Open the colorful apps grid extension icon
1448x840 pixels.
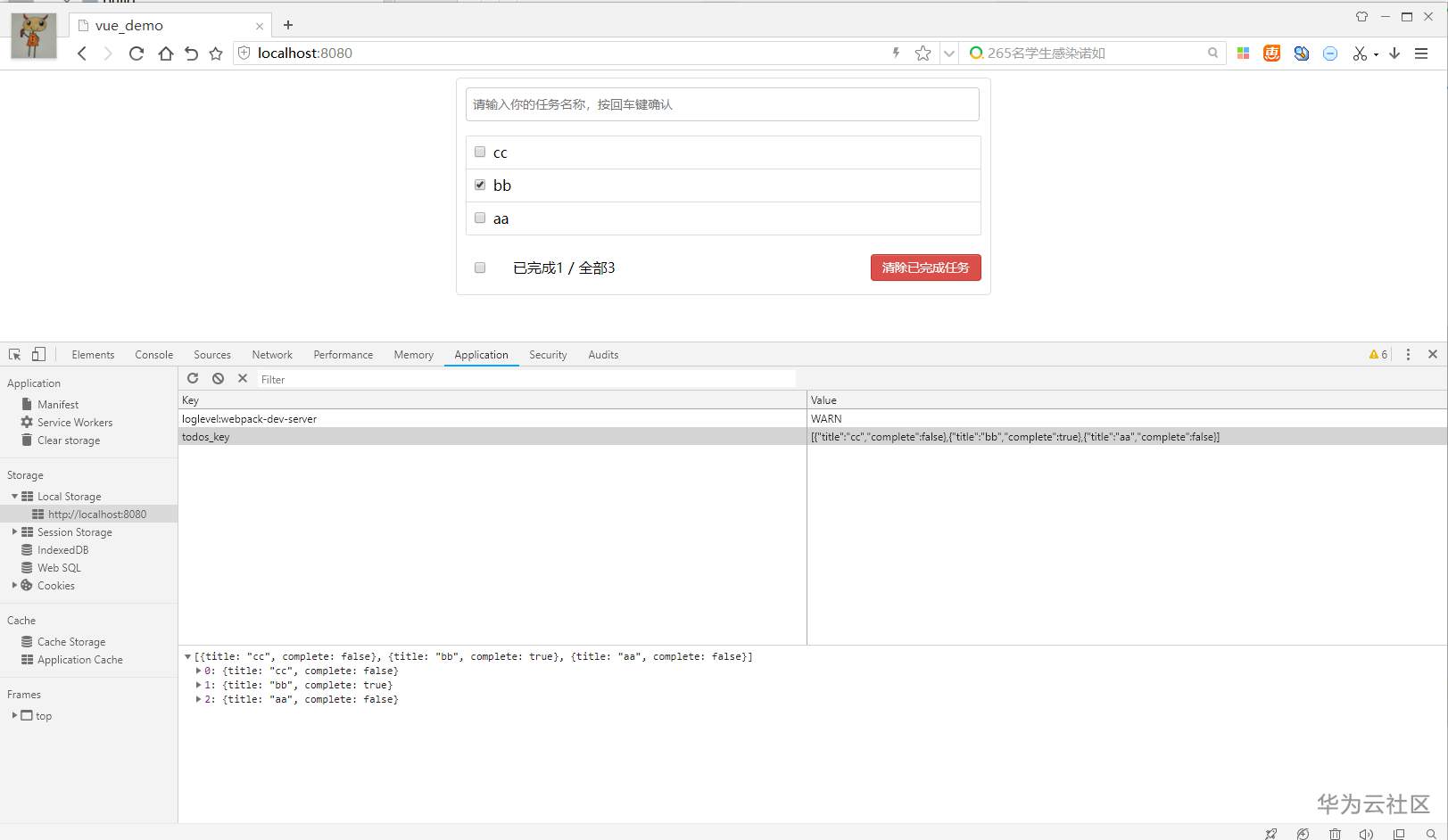1243,54
